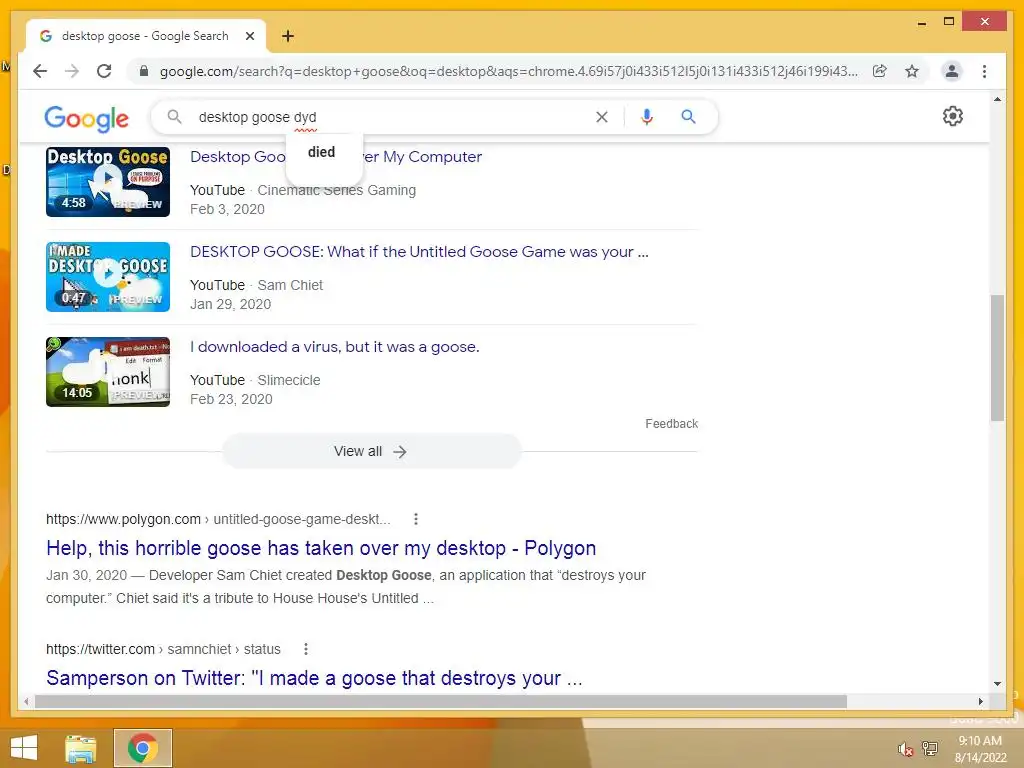
Task: Submit search with blue magnifier
Action: click(x=688, y=117)
